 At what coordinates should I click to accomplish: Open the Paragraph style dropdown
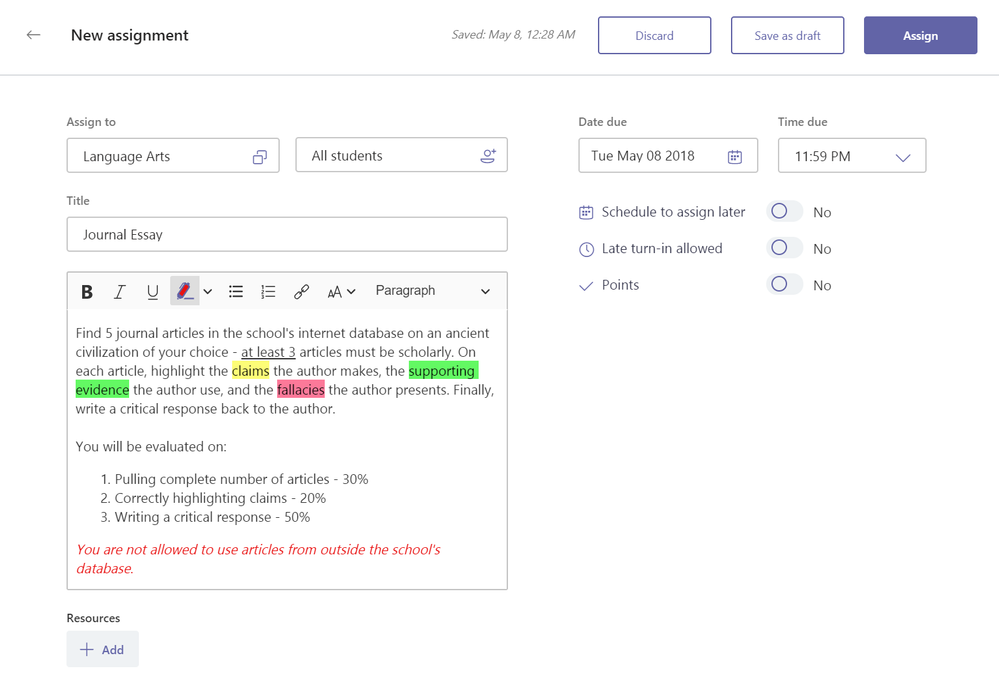point(432,291)
